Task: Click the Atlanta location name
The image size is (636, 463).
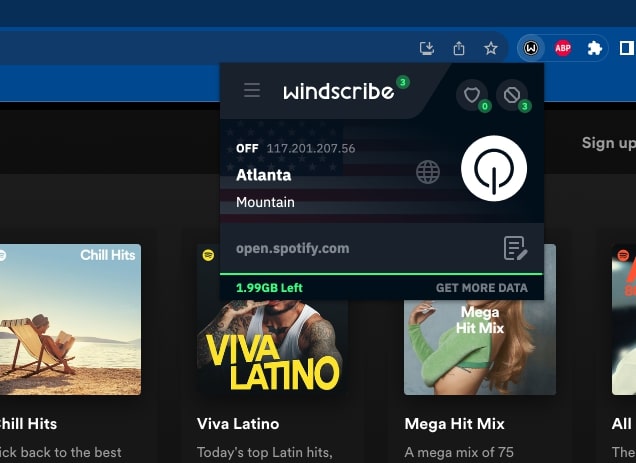Action: pos(264,175)
